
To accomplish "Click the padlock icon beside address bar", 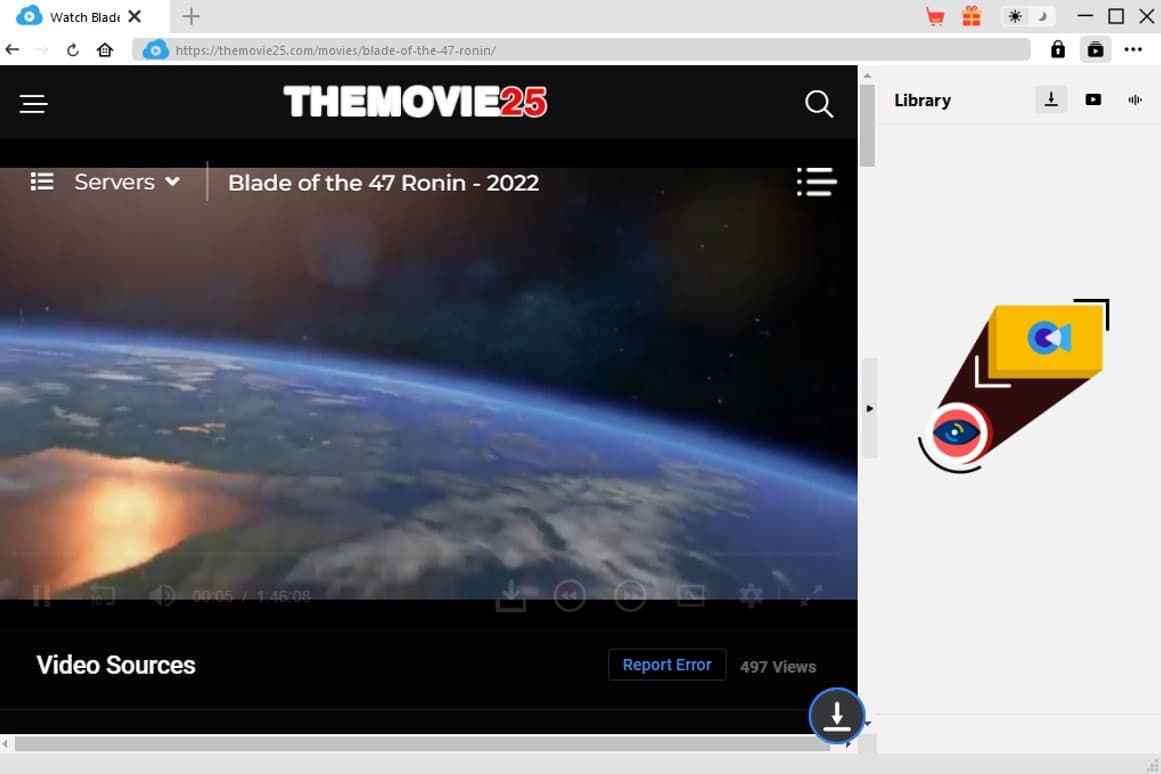I will click(1057, 49).
